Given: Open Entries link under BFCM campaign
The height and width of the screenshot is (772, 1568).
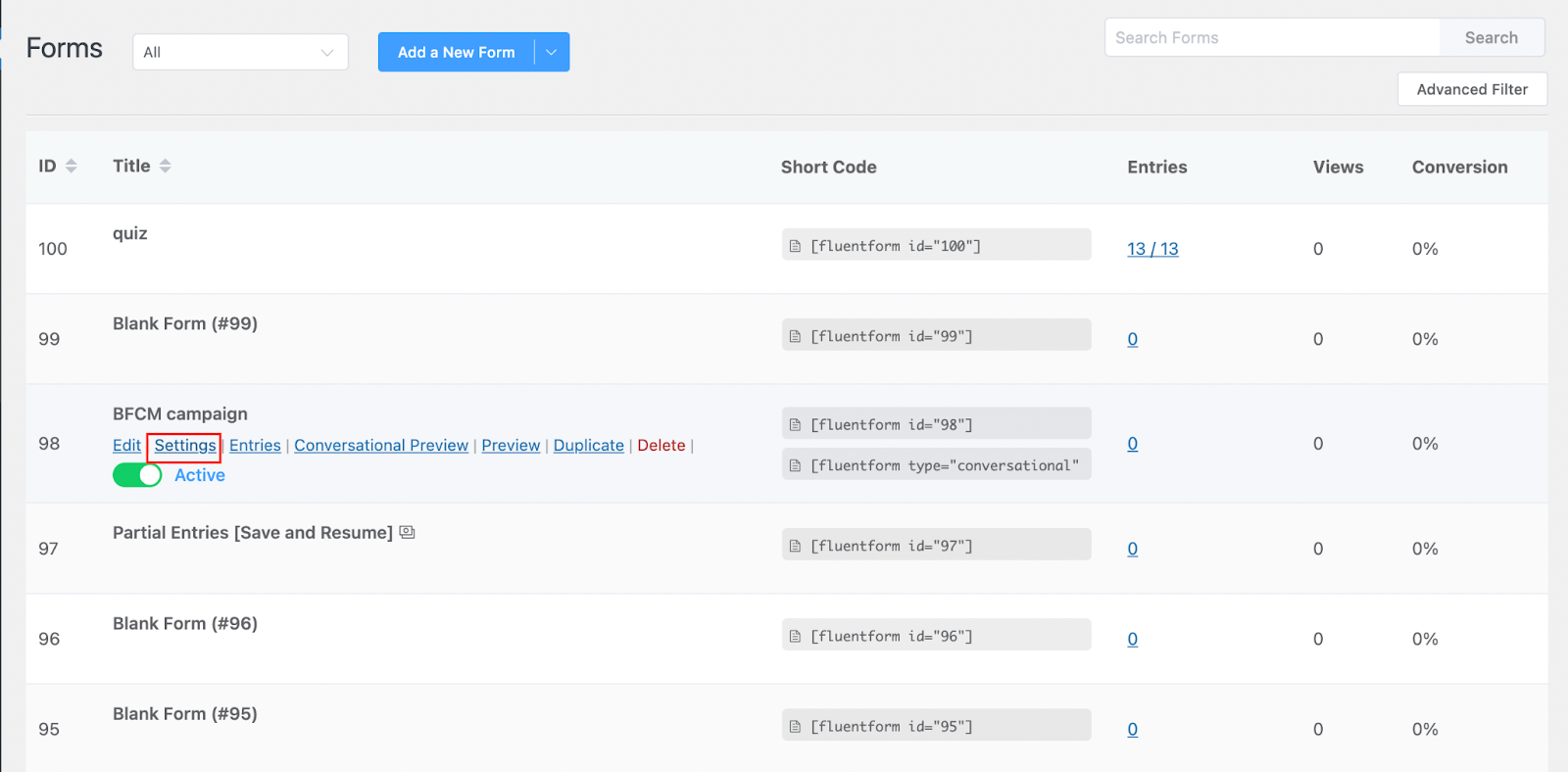Looking at the screenshot, I should 255,445.
